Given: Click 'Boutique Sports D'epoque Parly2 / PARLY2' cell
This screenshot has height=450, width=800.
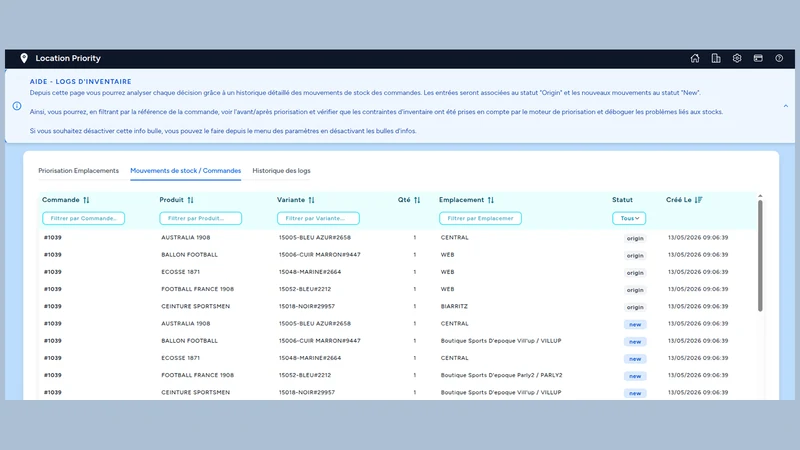Looking at the screenshot, I should pos(502,375).
